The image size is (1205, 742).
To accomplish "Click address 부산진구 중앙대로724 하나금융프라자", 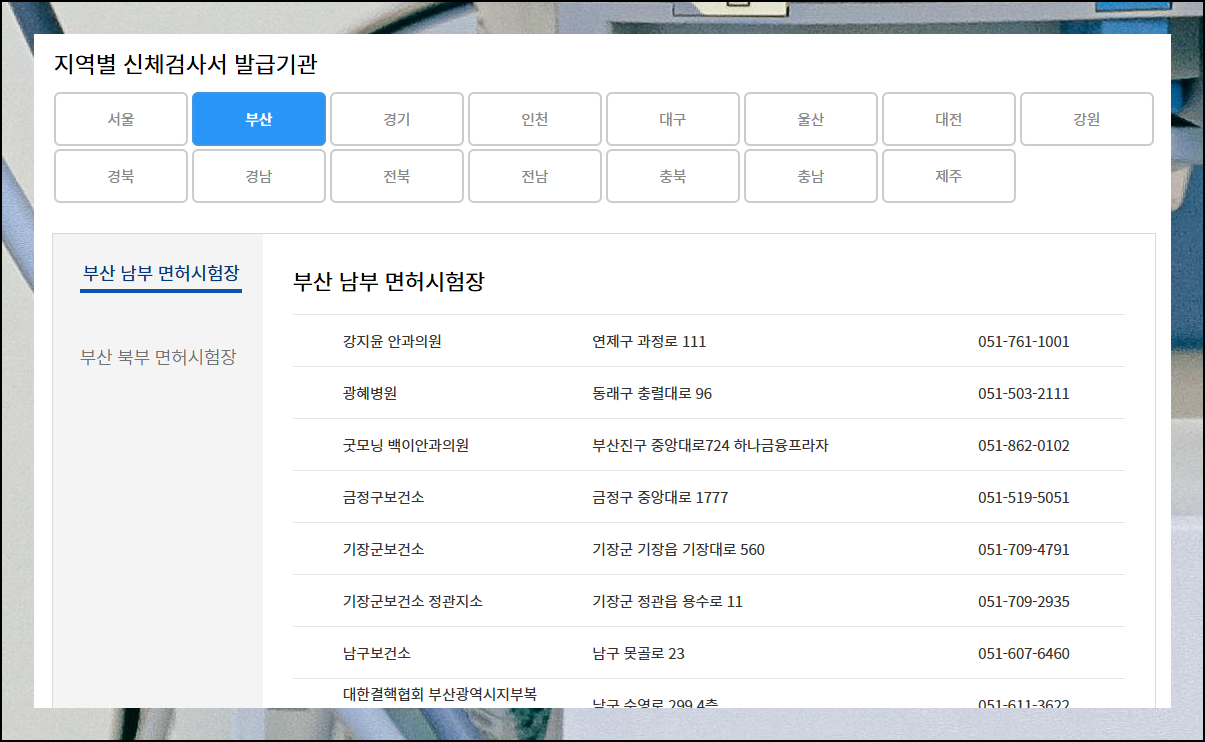I will point(710,445).
